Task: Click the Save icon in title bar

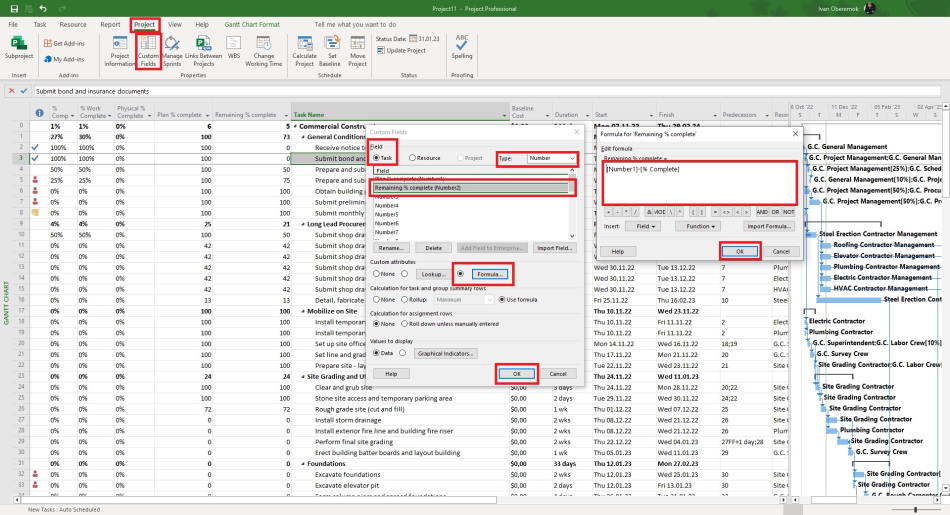Action: tap(14, 8)
